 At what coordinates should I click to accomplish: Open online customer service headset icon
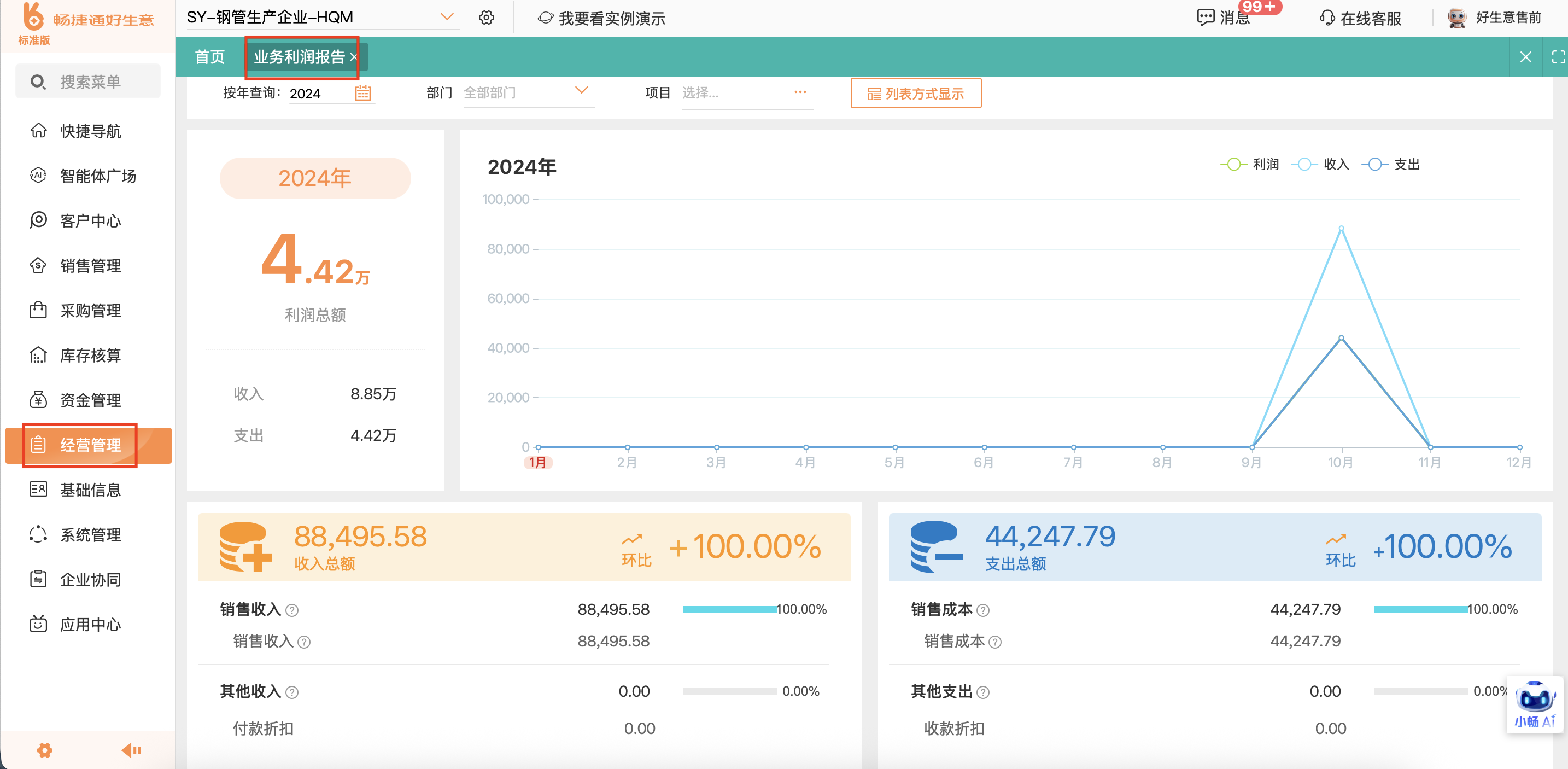(1326, 18)
